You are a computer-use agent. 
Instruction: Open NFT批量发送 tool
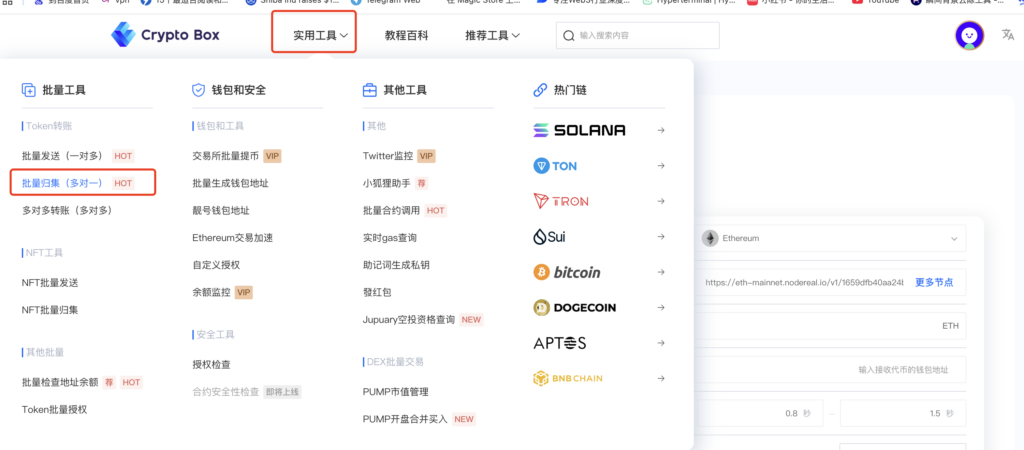point(50,282)
